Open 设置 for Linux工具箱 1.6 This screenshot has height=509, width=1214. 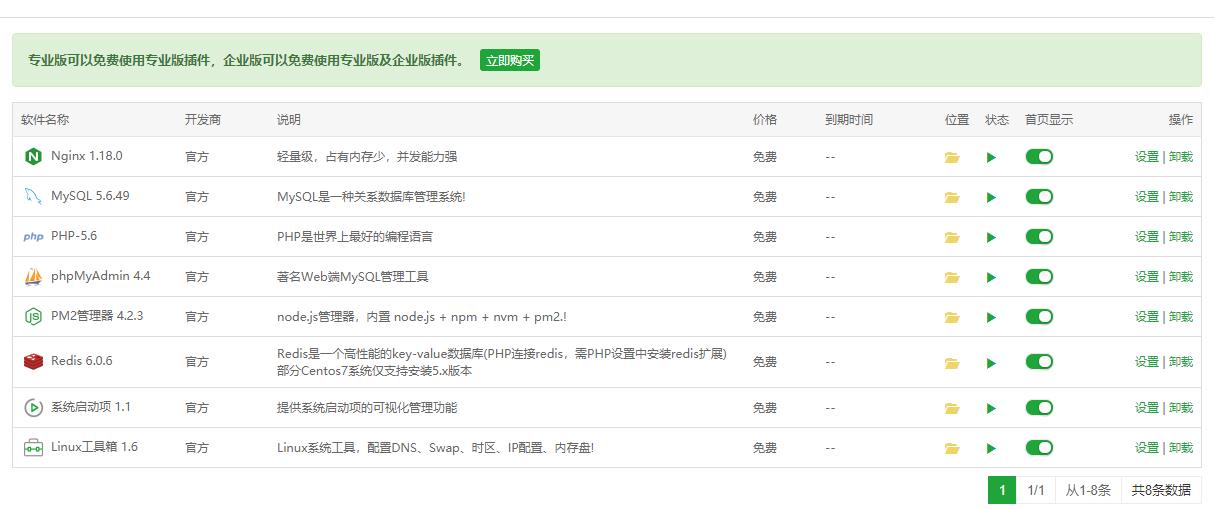1146,448
